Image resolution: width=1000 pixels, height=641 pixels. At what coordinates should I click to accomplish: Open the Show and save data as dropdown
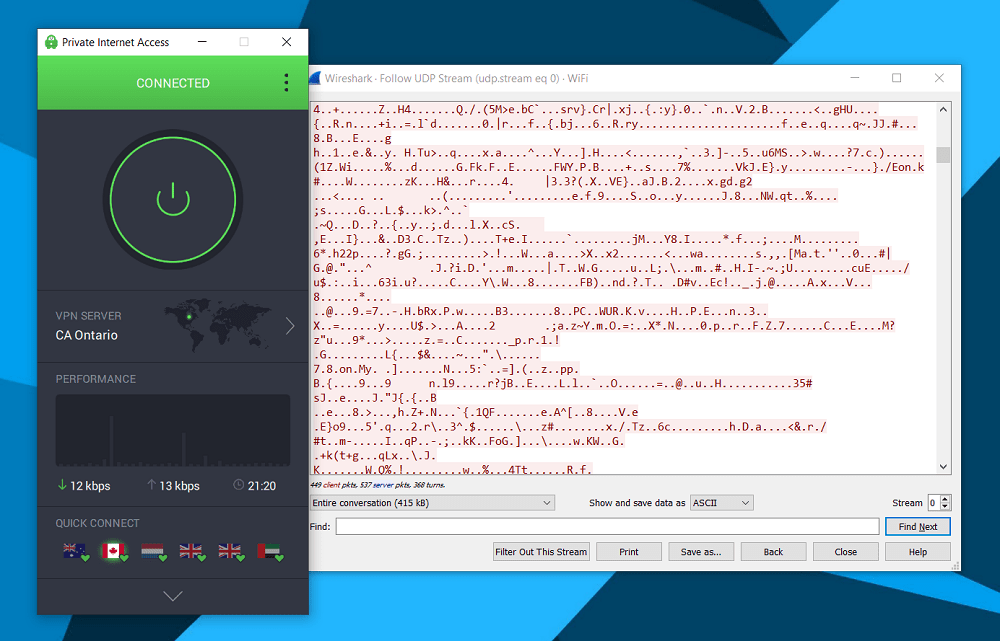(x=721, y=503)
